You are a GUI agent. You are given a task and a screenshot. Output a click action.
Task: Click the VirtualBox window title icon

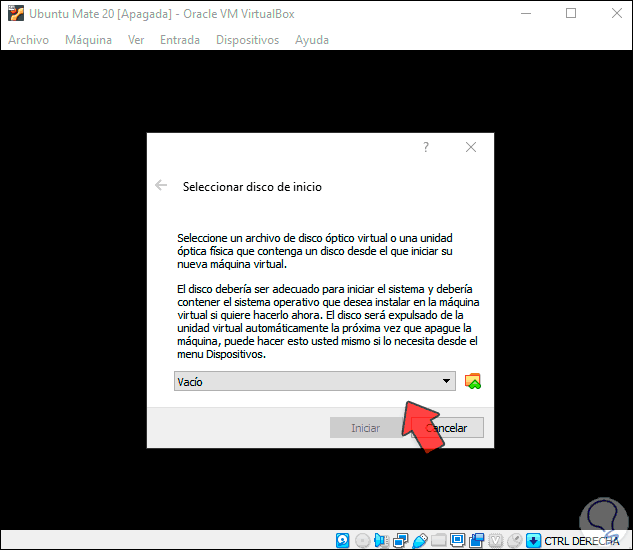click(16, 13)
